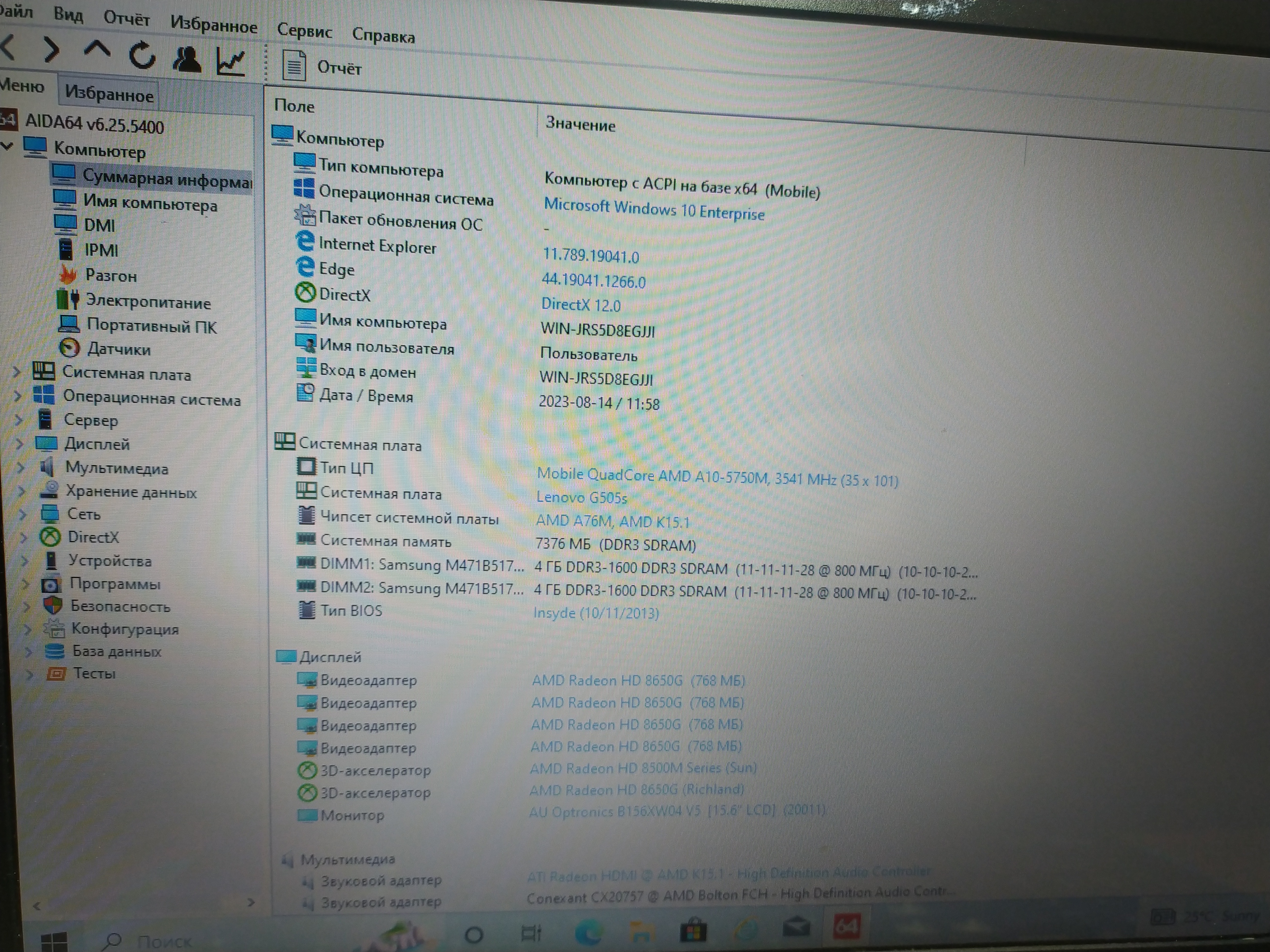Open the AMD A76M, AMD K15.1 chipset link

612,521
